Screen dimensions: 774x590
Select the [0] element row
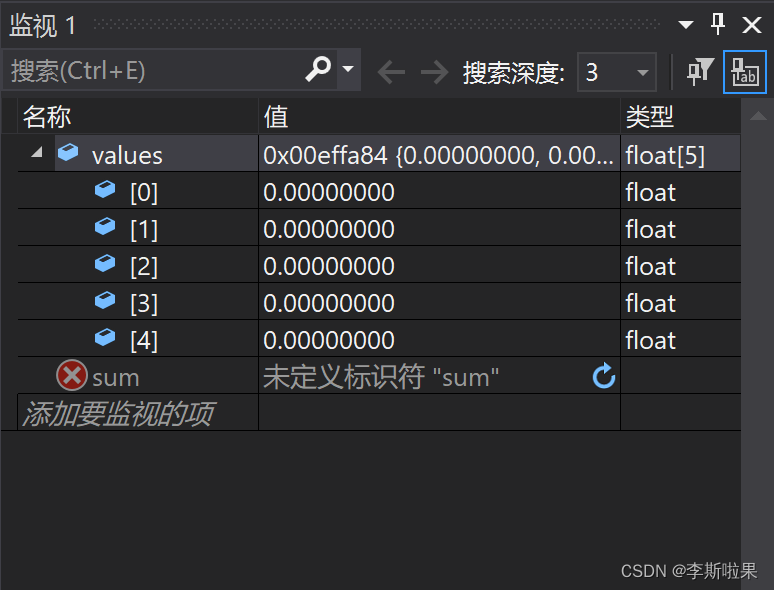tap(379, 191)
